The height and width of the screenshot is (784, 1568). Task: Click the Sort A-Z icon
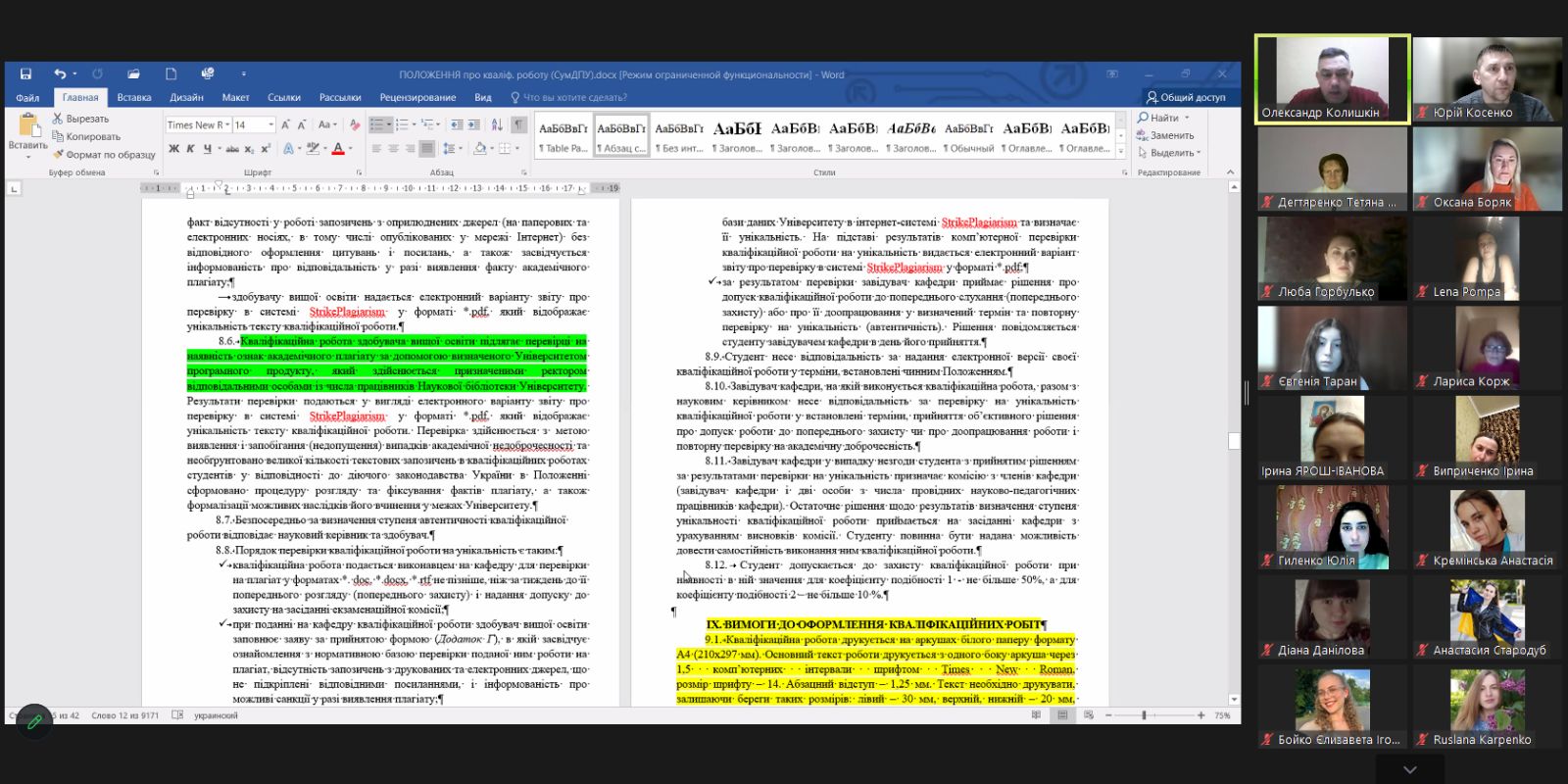497,124
